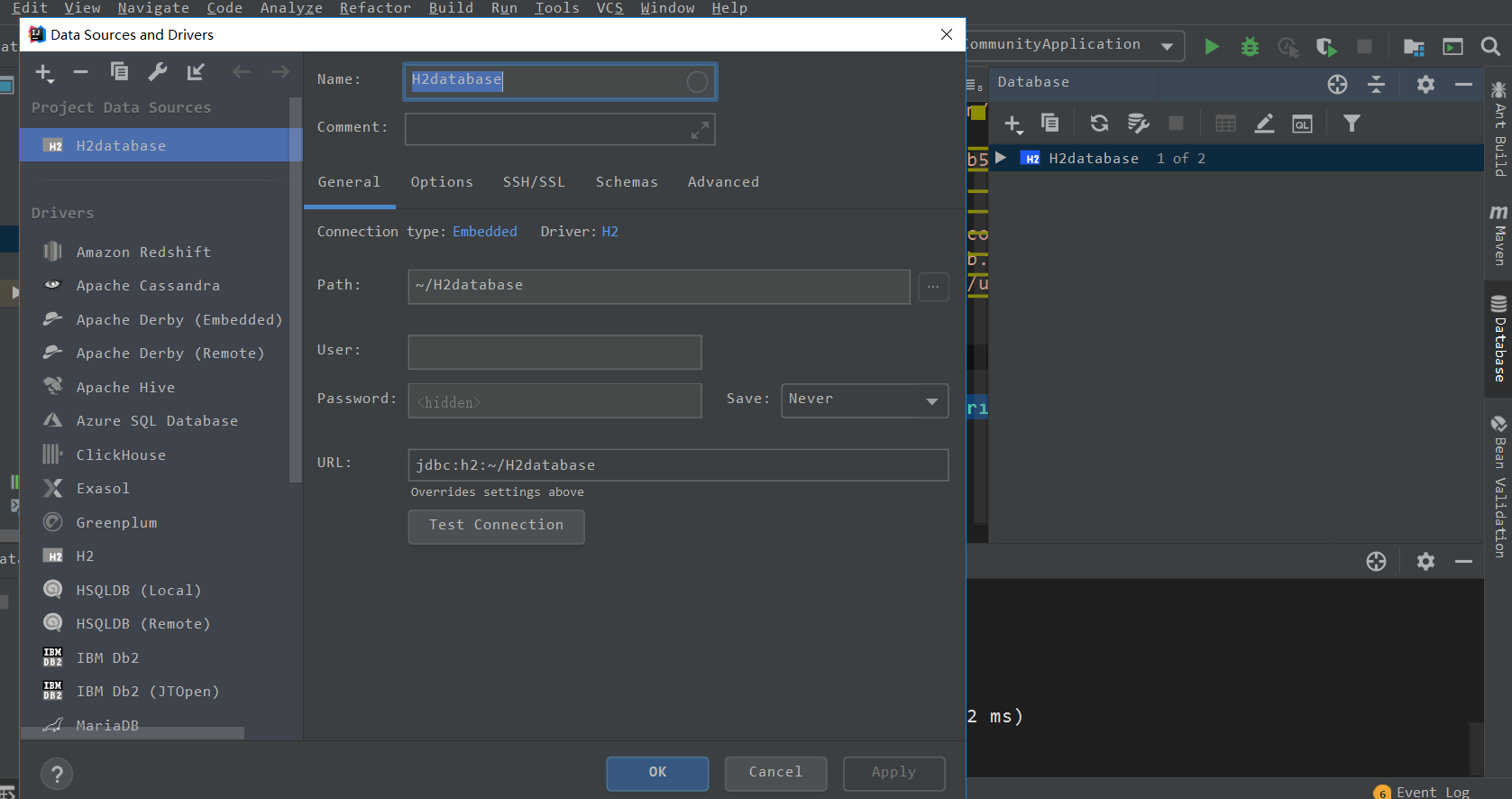Expand the H2database tree node

(1001, 158)
